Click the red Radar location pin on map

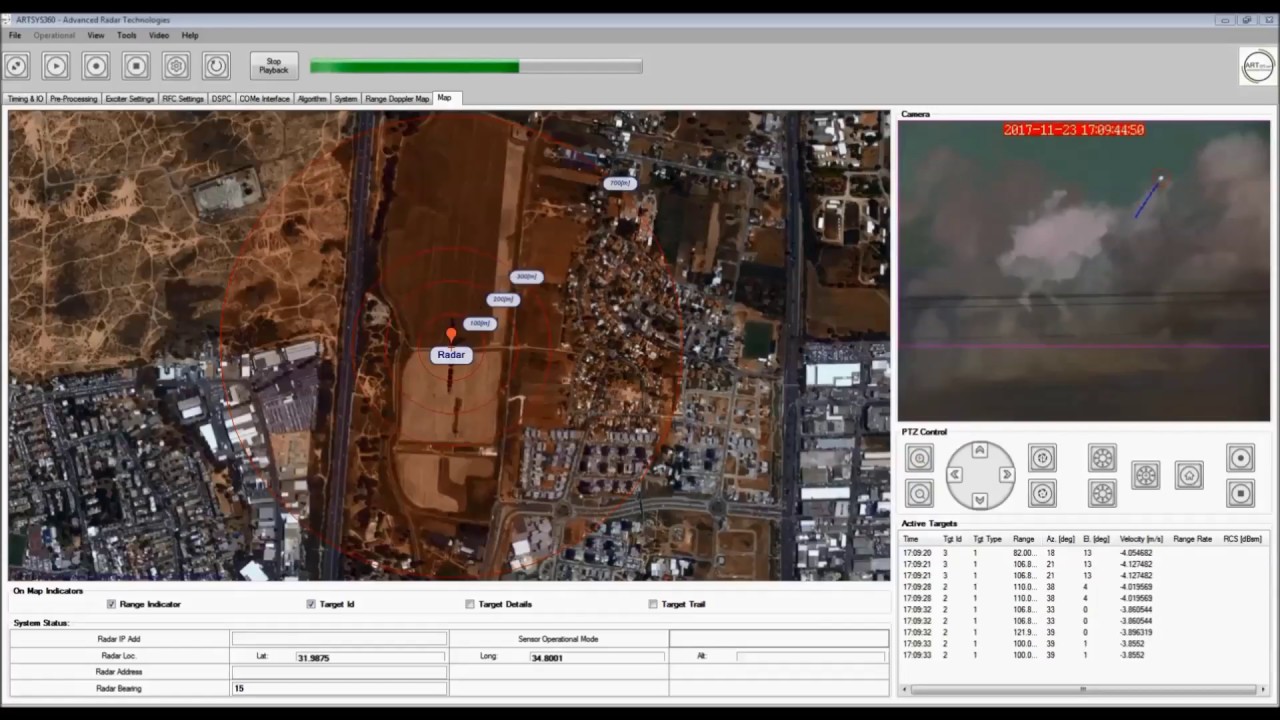[x=451, y=335]
